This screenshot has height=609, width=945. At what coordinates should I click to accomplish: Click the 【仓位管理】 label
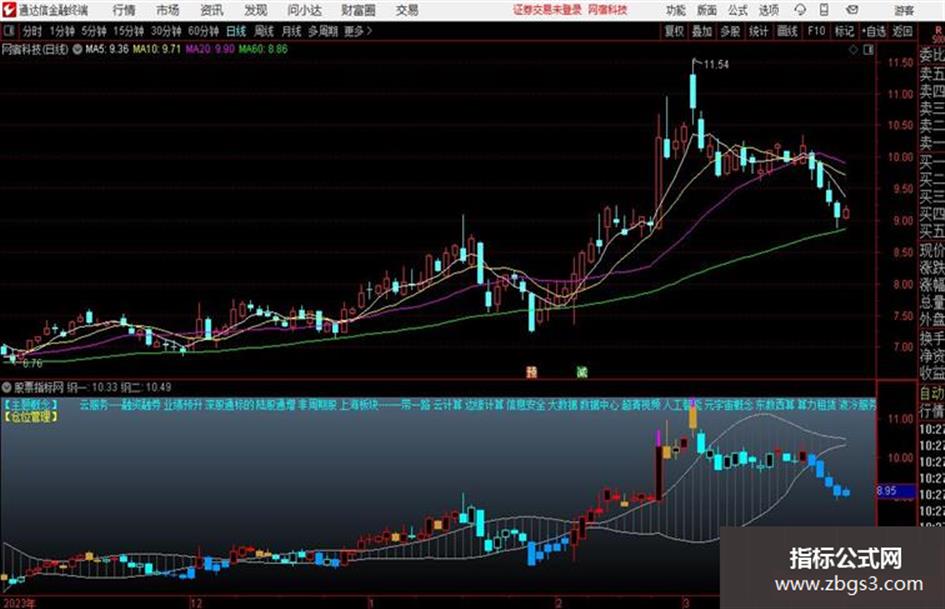(31, 416)
